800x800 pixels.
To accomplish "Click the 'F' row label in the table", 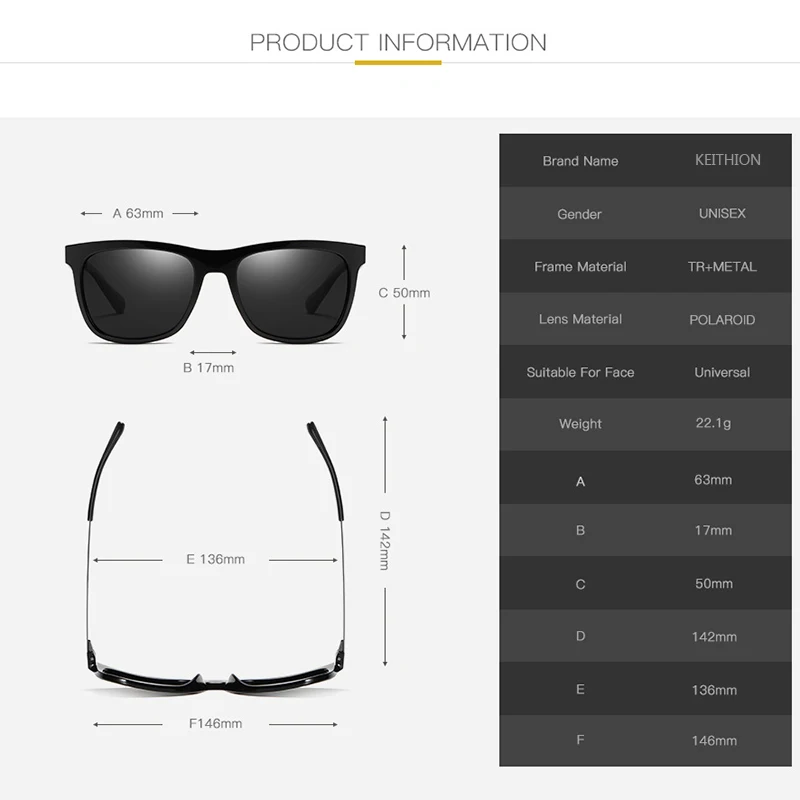I will click(x=580, y=740).
